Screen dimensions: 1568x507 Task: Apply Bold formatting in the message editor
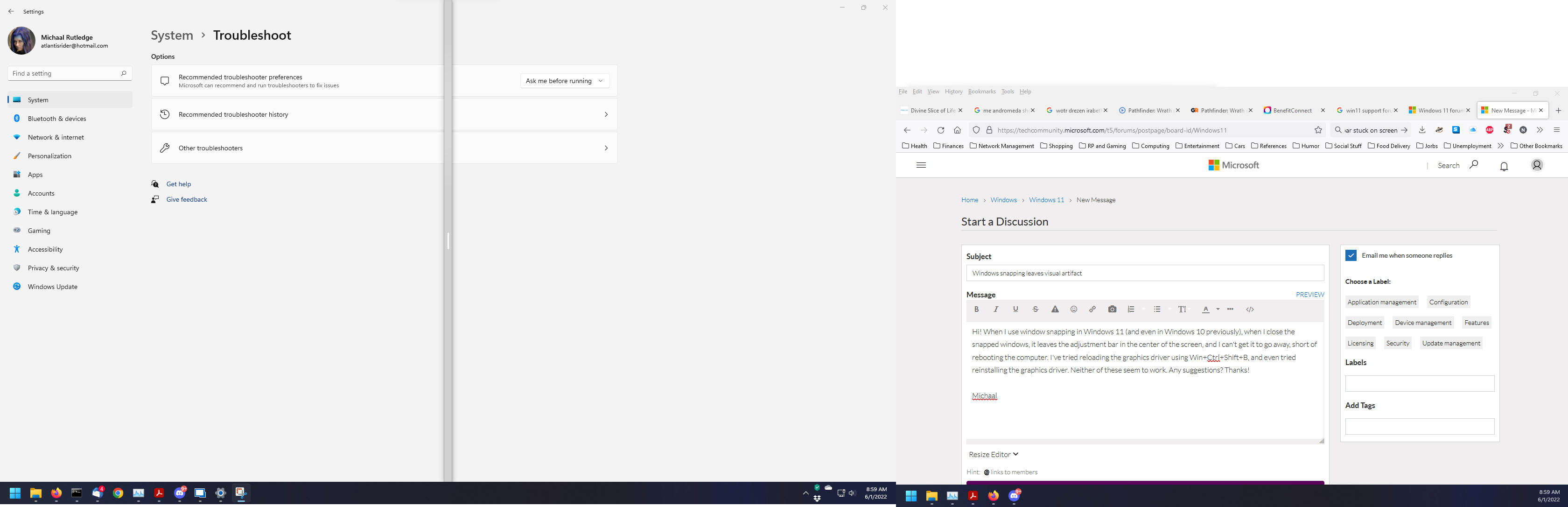977,309
